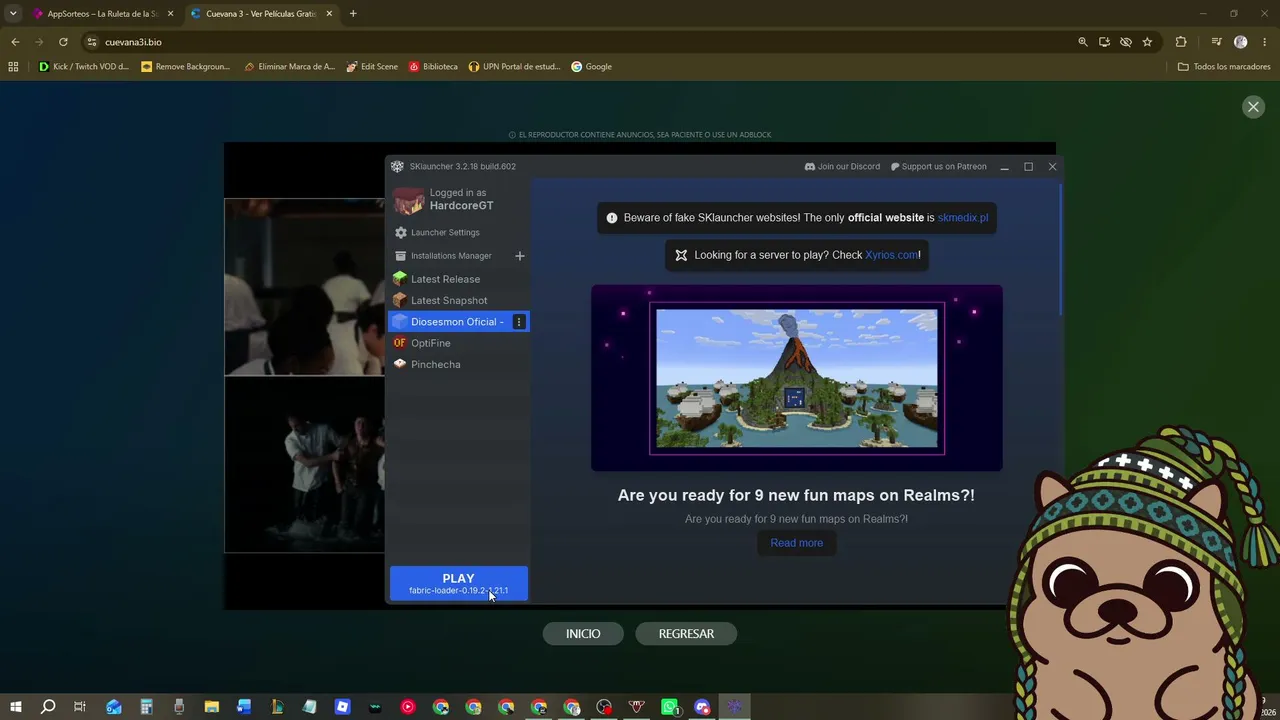Click Read more on Realms news
The image size is (1280, 720).
(x=797, y=543)
